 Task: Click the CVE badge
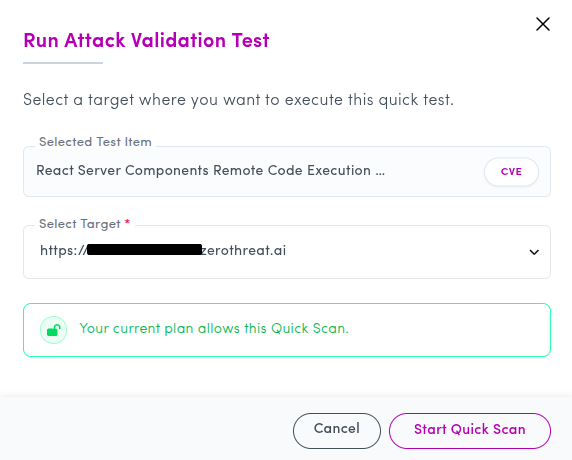click(511, 171)
